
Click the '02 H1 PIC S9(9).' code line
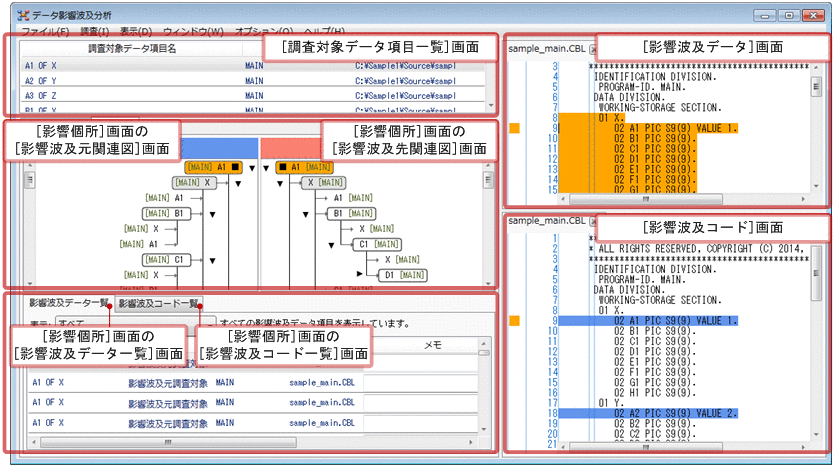pos(655,393)
